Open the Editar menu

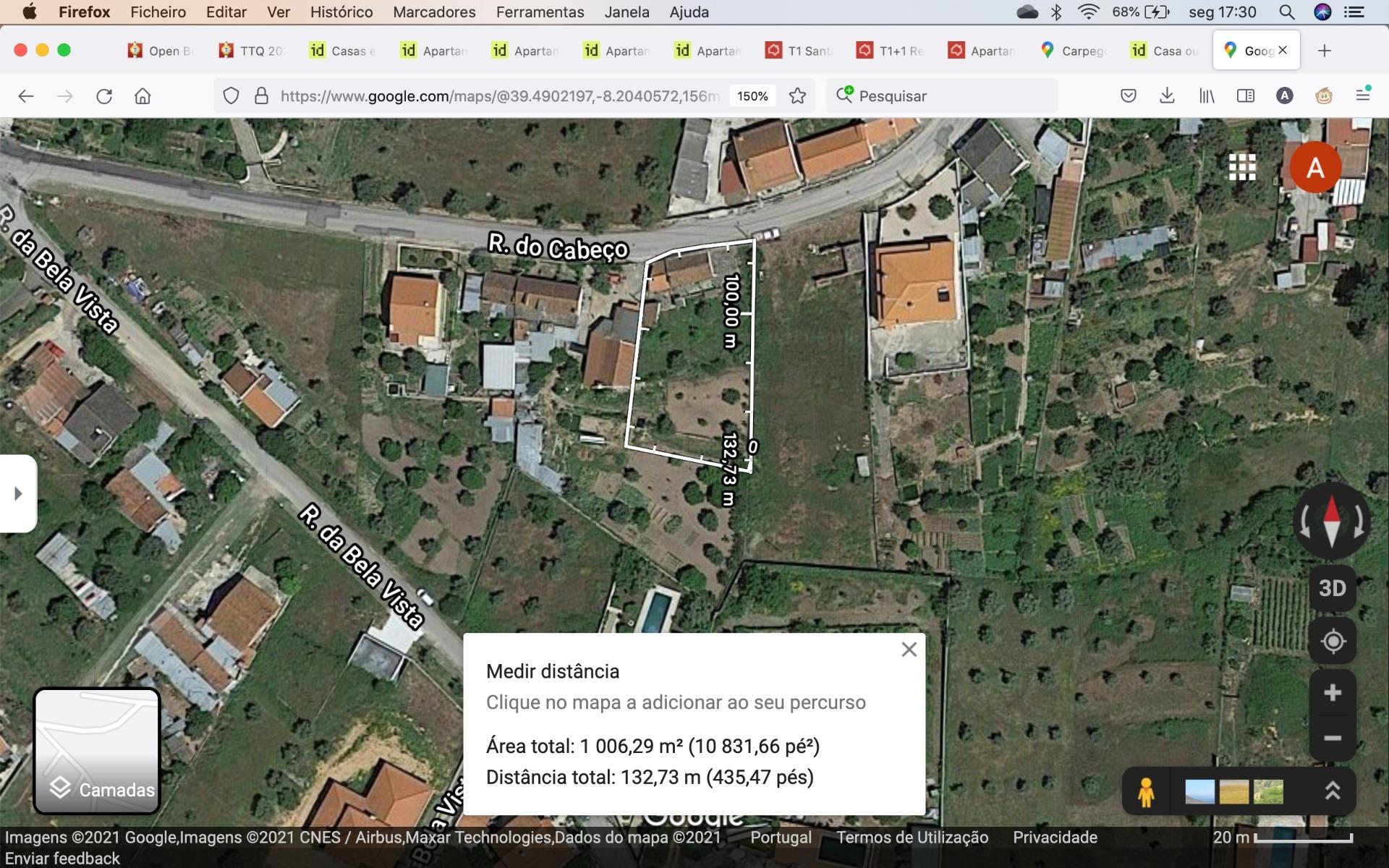(226, 12)
